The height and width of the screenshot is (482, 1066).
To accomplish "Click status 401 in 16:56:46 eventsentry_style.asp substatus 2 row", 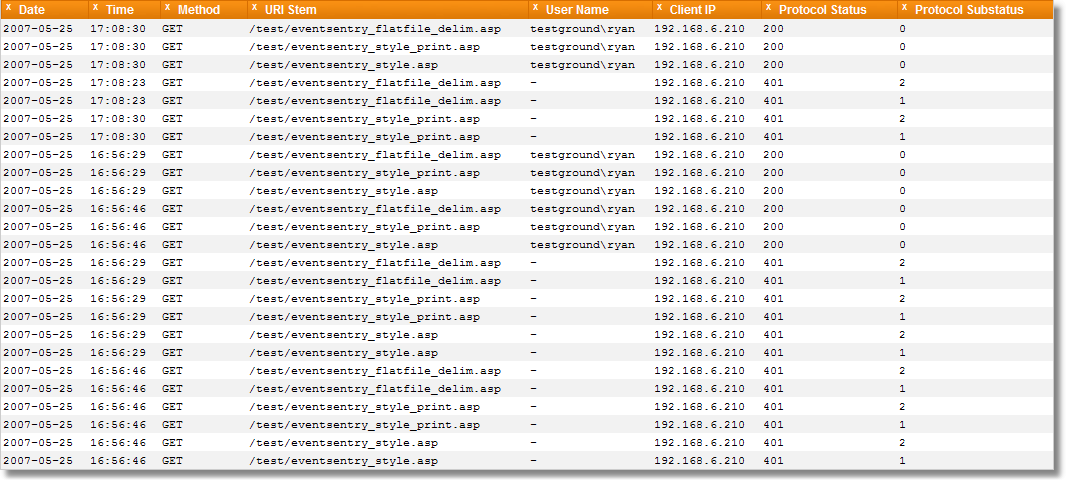I will [x=774, y=443].
